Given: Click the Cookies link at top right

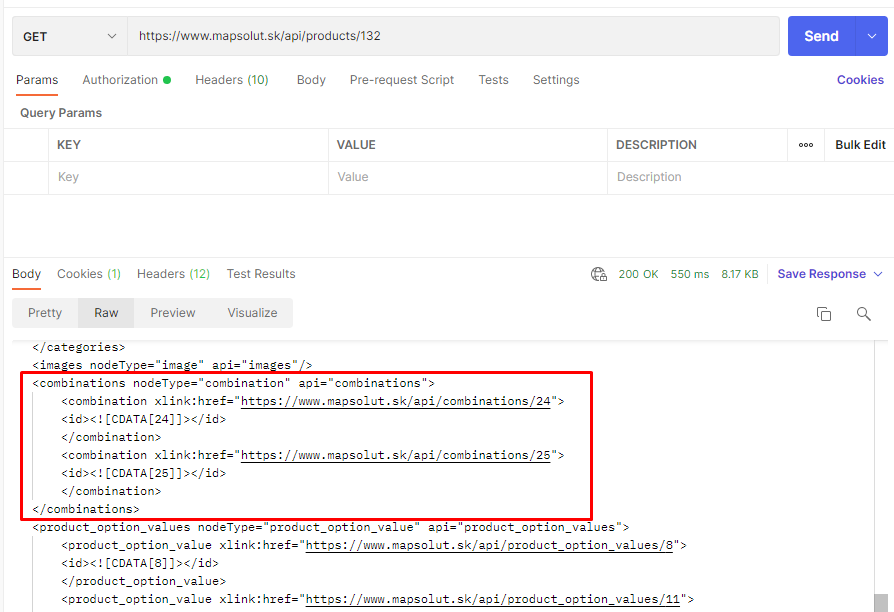Looking at the screenshot, I should (859, 79).
